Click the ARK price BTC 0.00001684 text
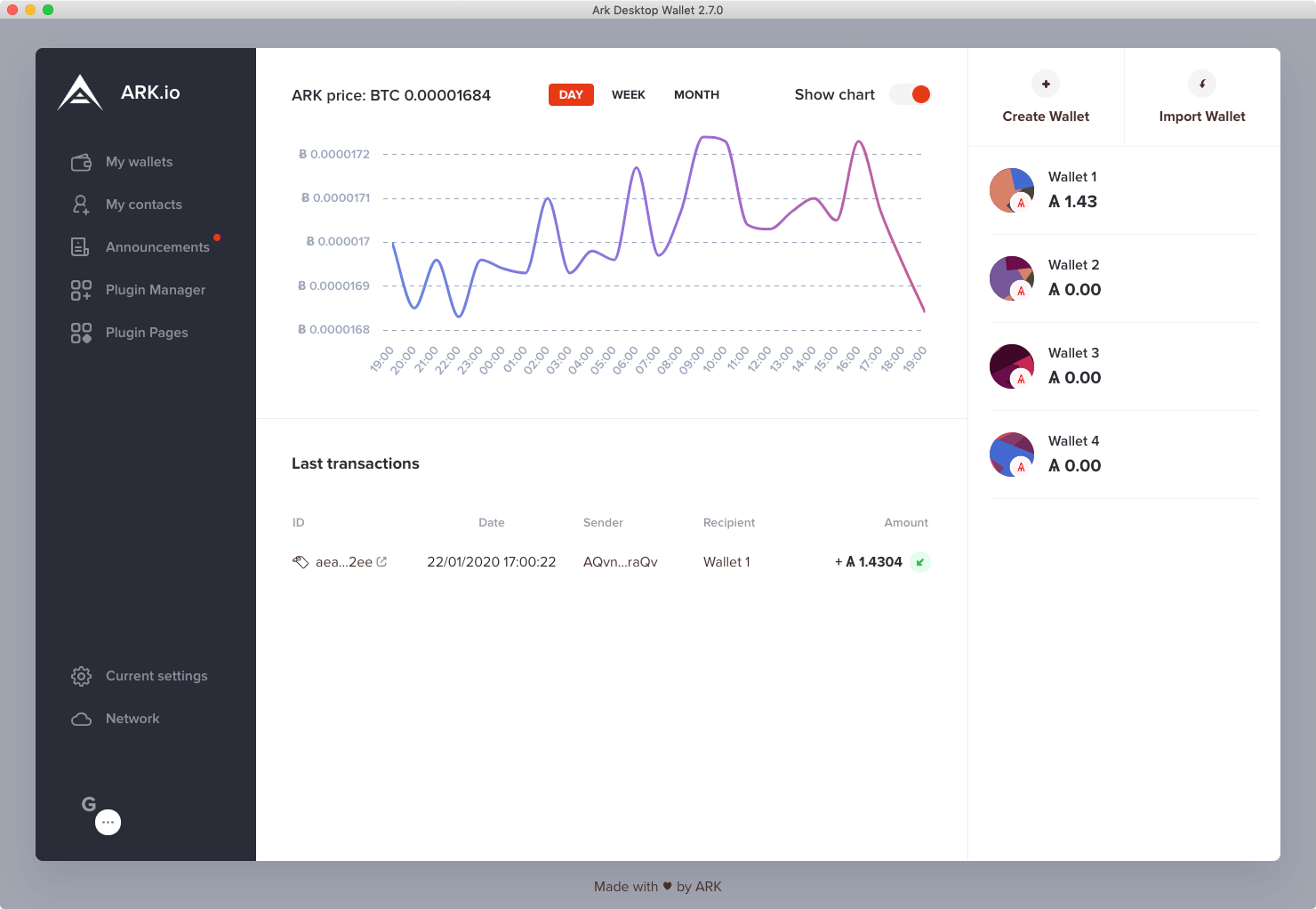Viewport: 1316px width, 909px height. (391, 95)
